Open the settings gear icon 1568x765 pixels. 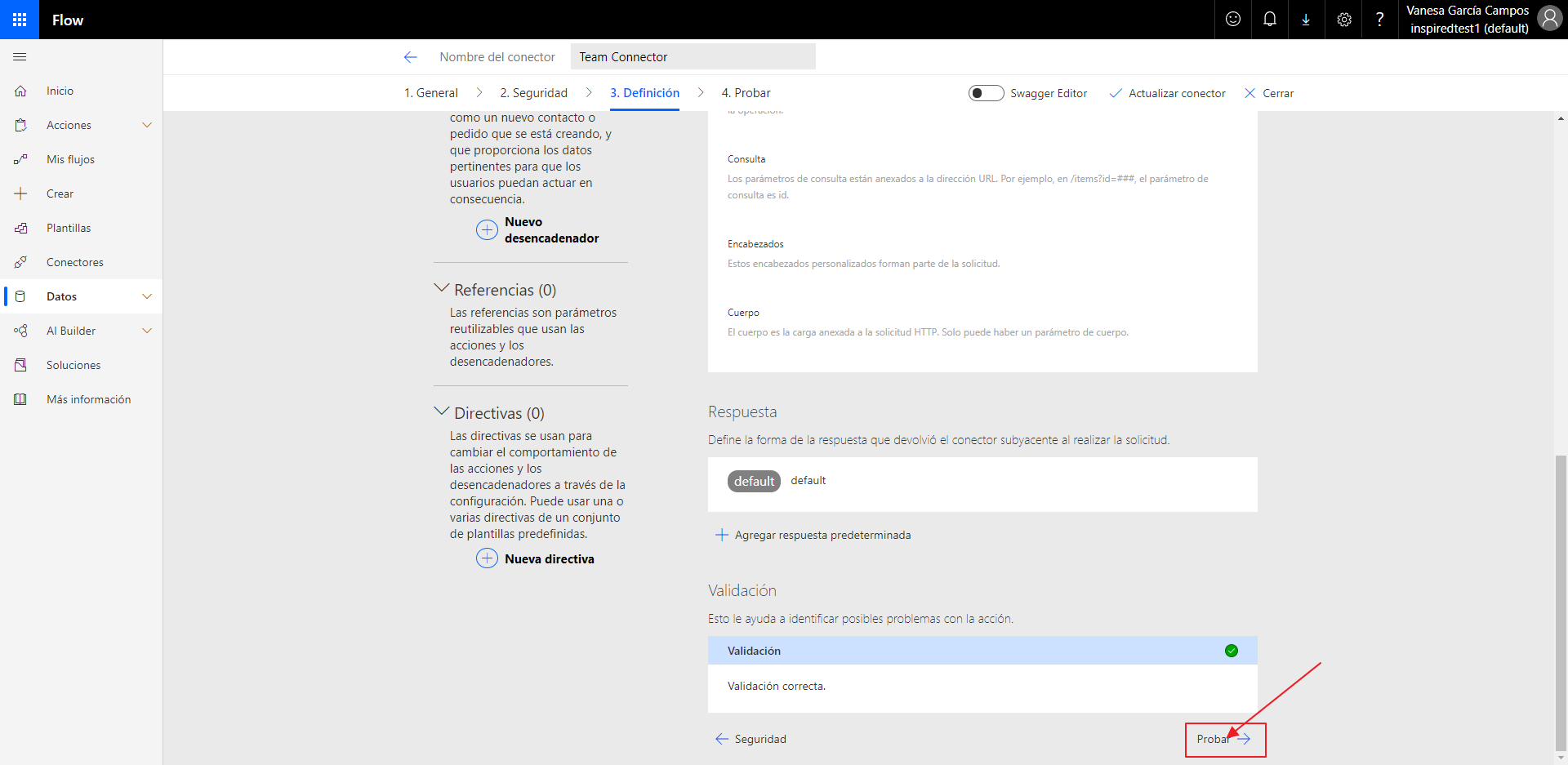click(1344, 20)
